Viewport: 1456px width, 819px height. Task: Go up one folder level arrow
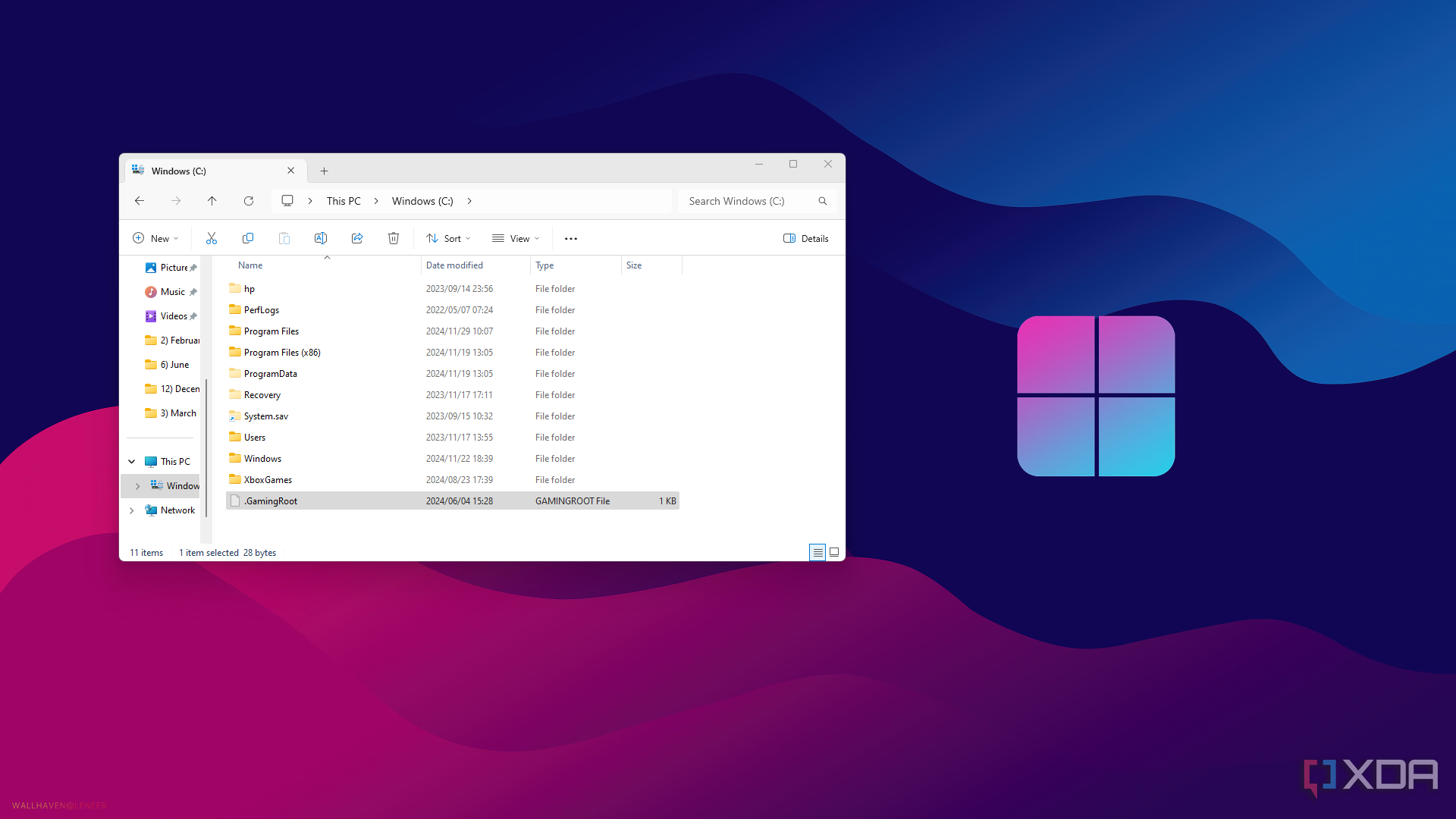click(212, 201)
